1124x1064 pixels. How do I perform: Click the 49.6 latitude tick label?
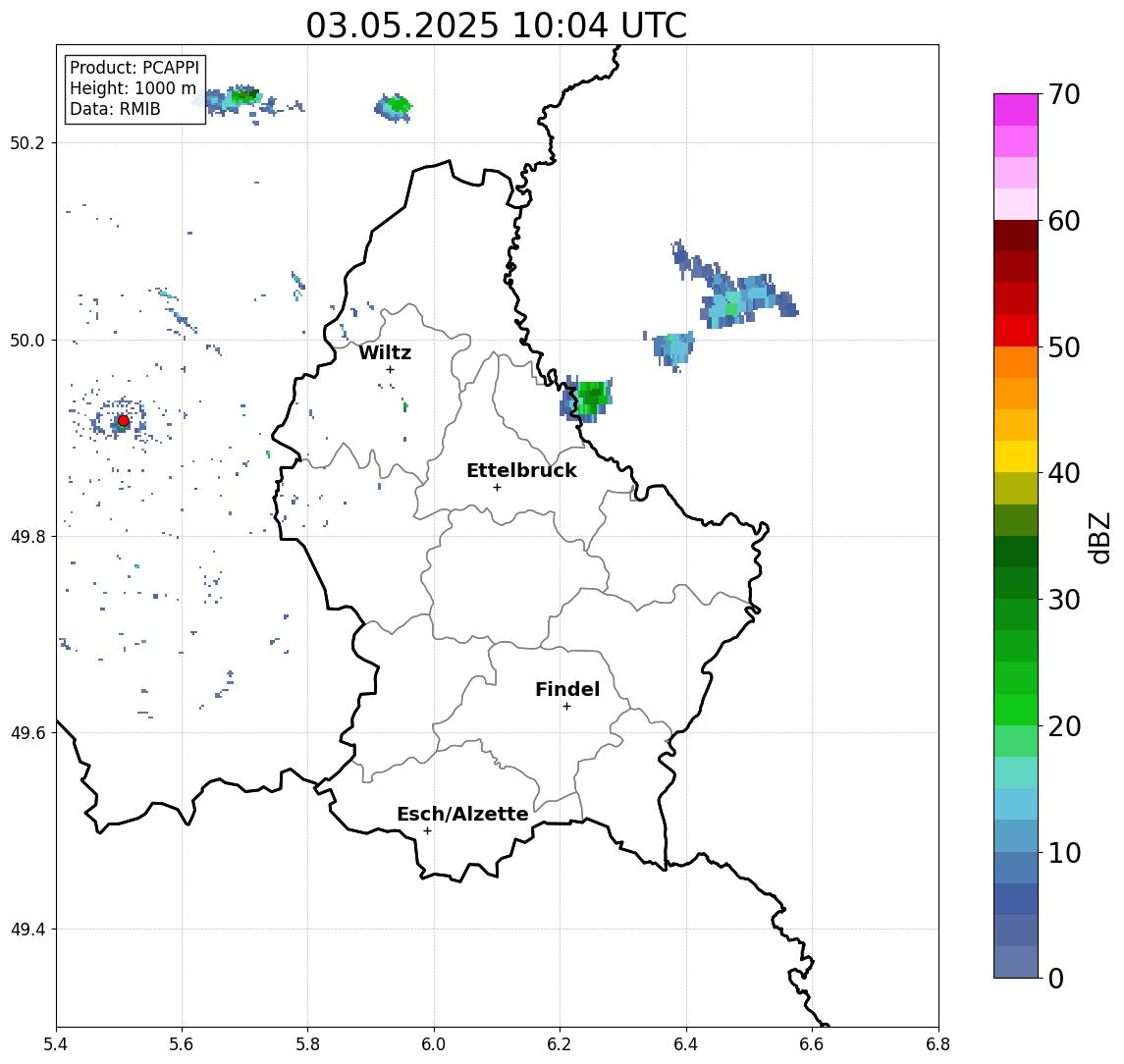click(x=27, y=733)
